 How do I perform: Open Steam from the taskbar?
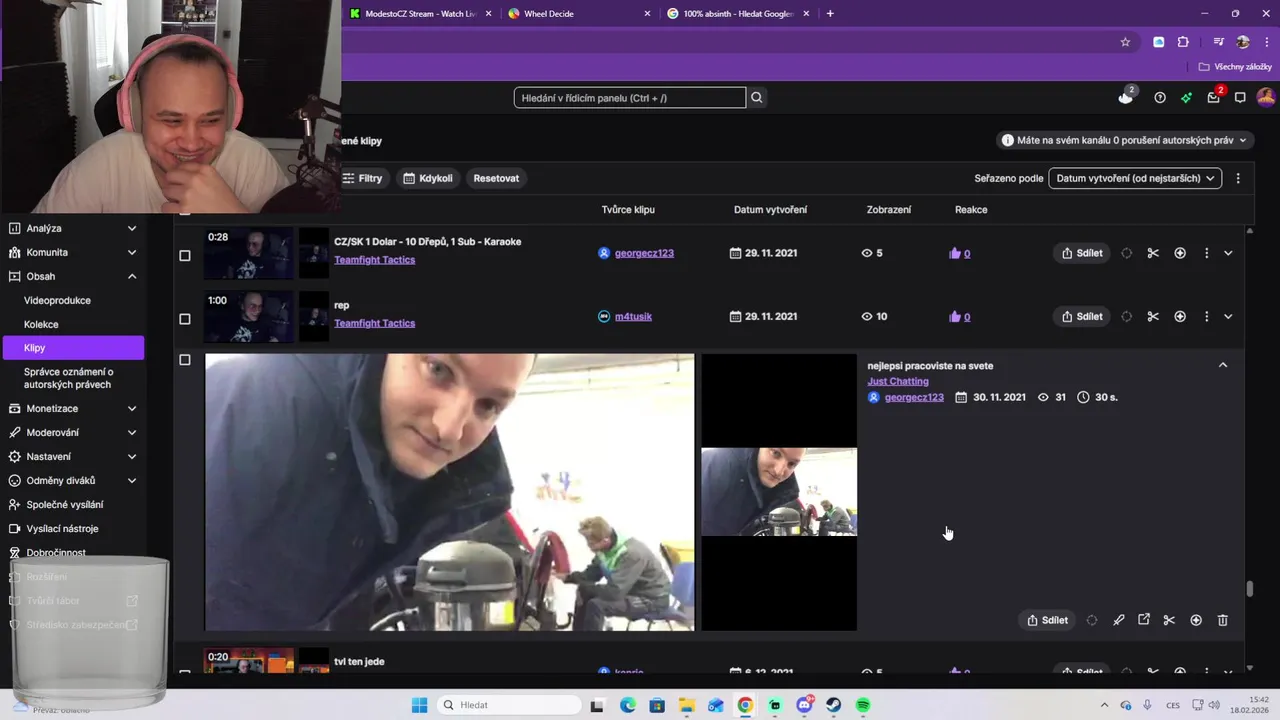click(833, 705)
